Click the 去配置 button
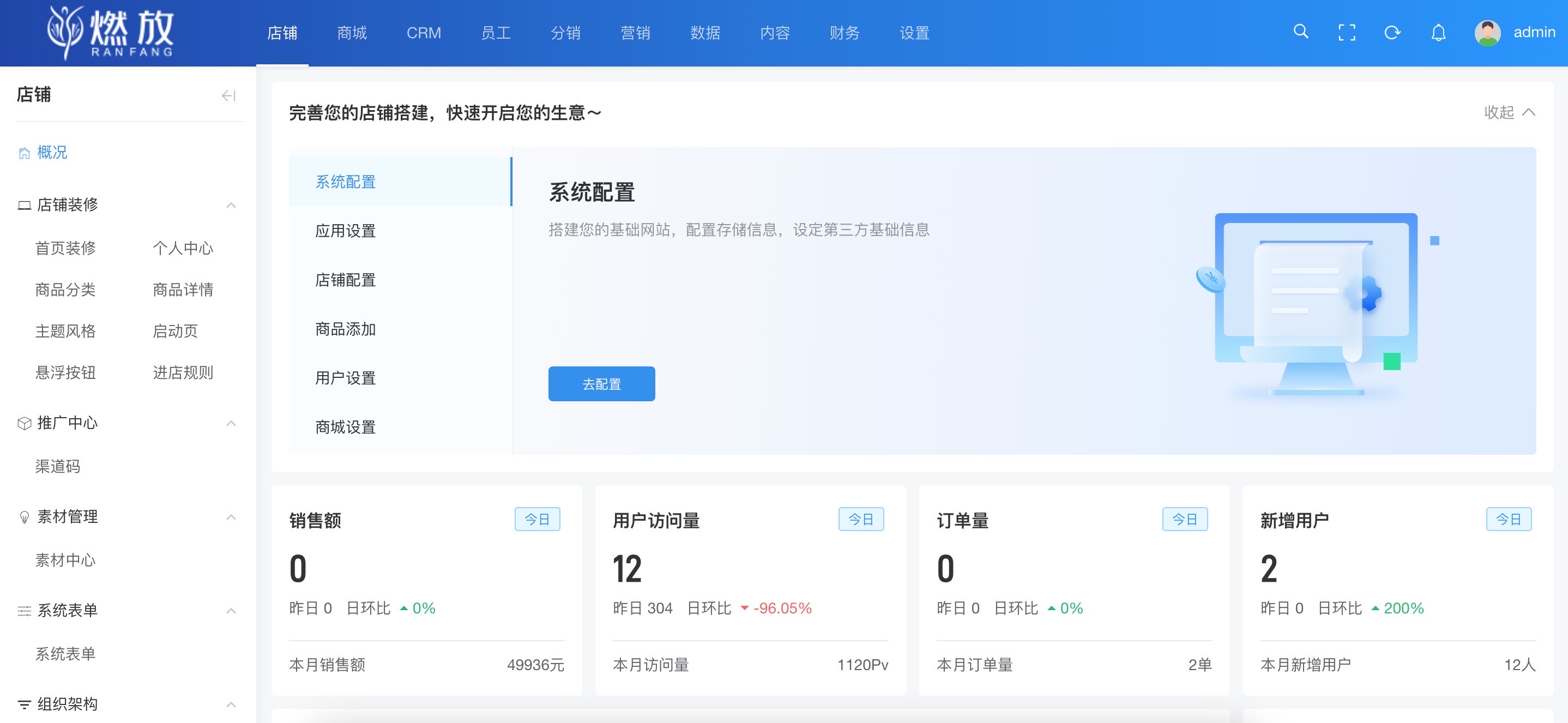This screenshot has width=1568, height=723. coord(601,383)
